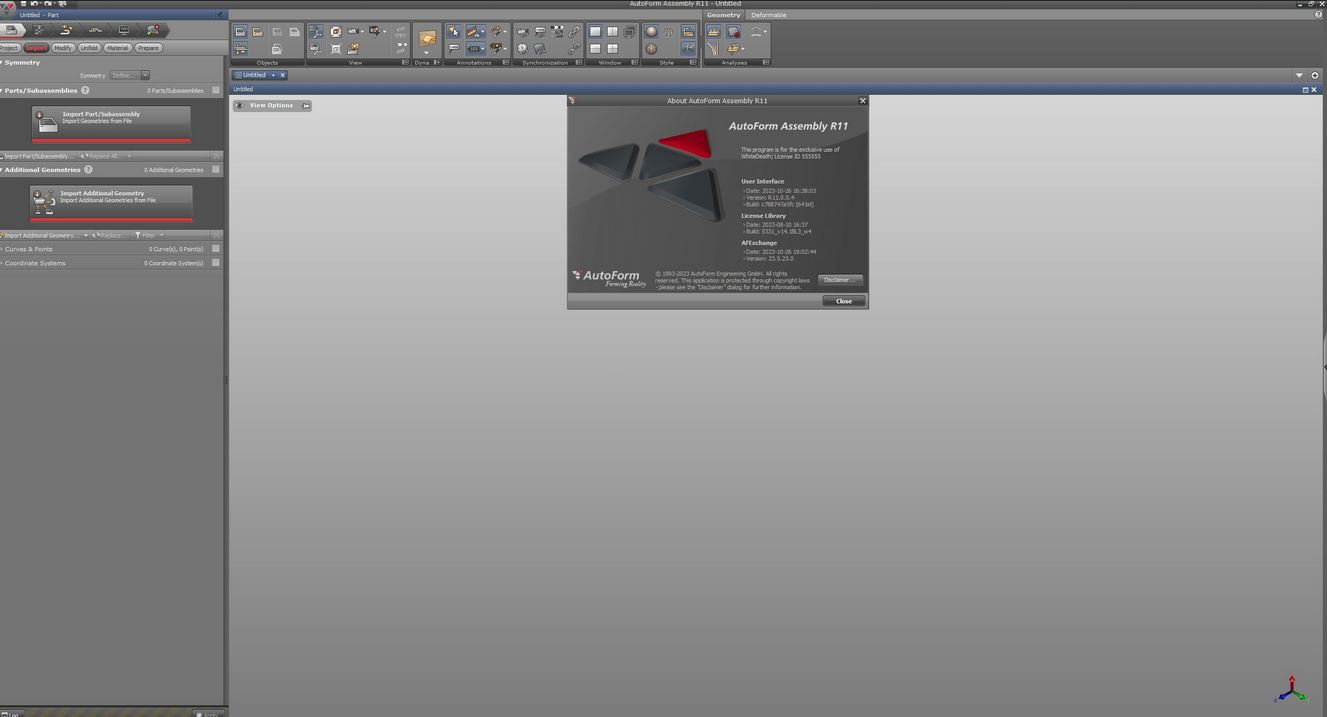Close the About dialog with X
The height and width of the screenshot is (717, 1327).
[x=863, y=100]
